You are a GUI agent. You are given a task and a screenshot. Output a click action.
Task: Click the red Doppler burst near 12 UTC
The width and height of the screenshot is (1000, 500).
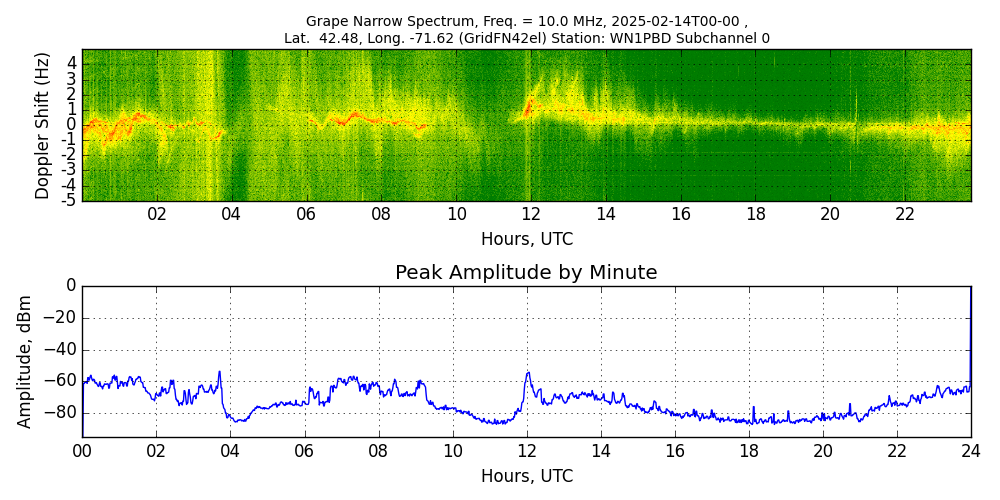point(530,104)
